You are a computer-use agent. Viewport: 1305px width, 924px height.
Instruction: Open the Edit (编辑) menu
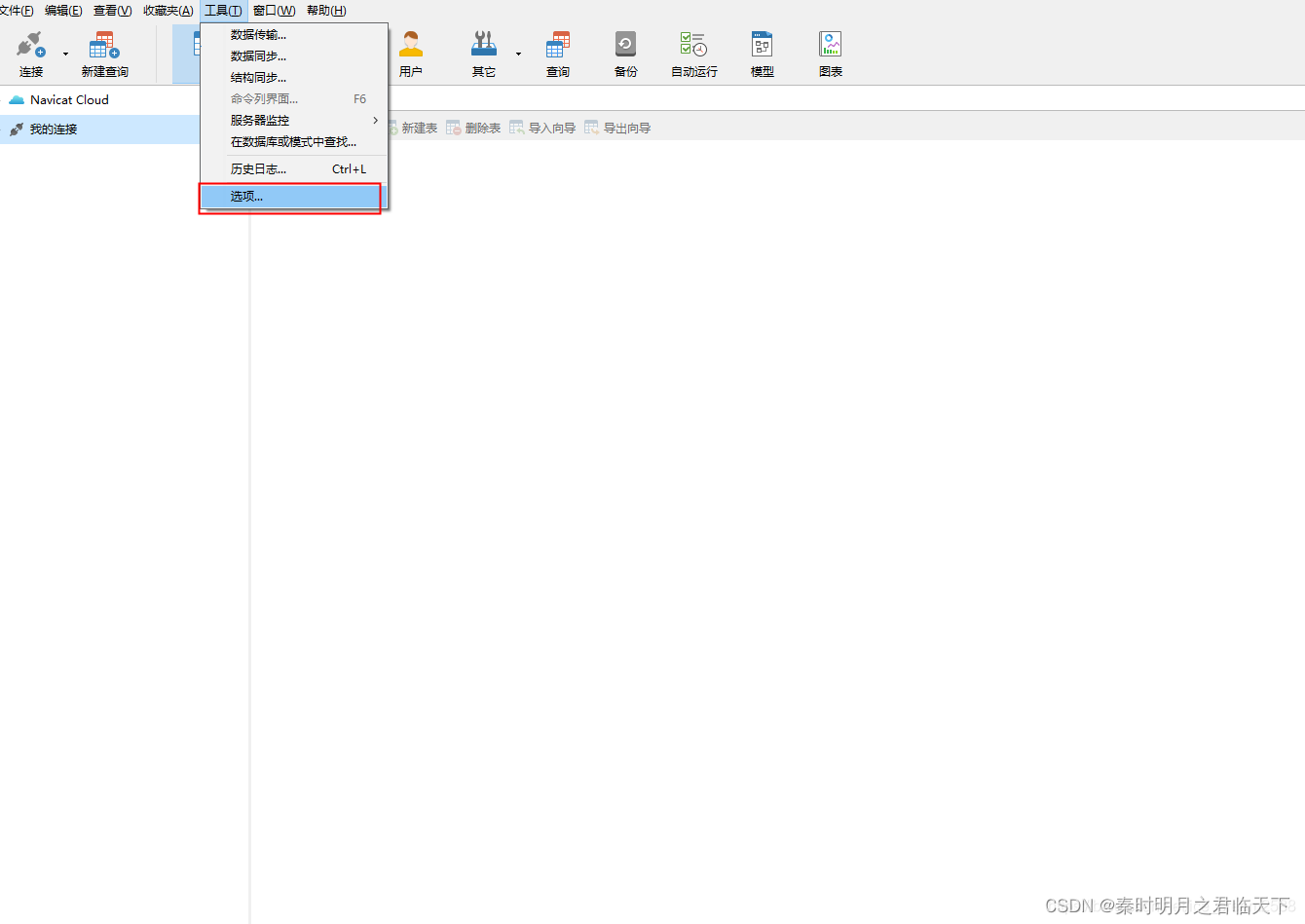pos(63,11)
